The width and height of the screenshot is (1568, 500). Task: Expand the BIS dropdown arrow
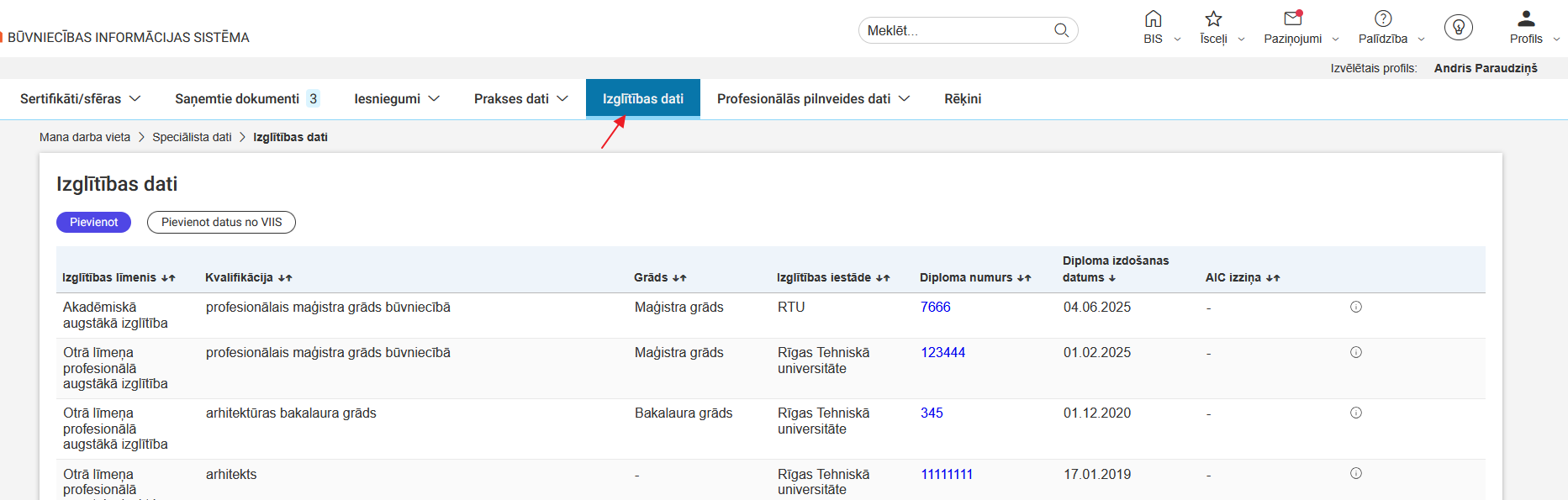[1177, 39]
